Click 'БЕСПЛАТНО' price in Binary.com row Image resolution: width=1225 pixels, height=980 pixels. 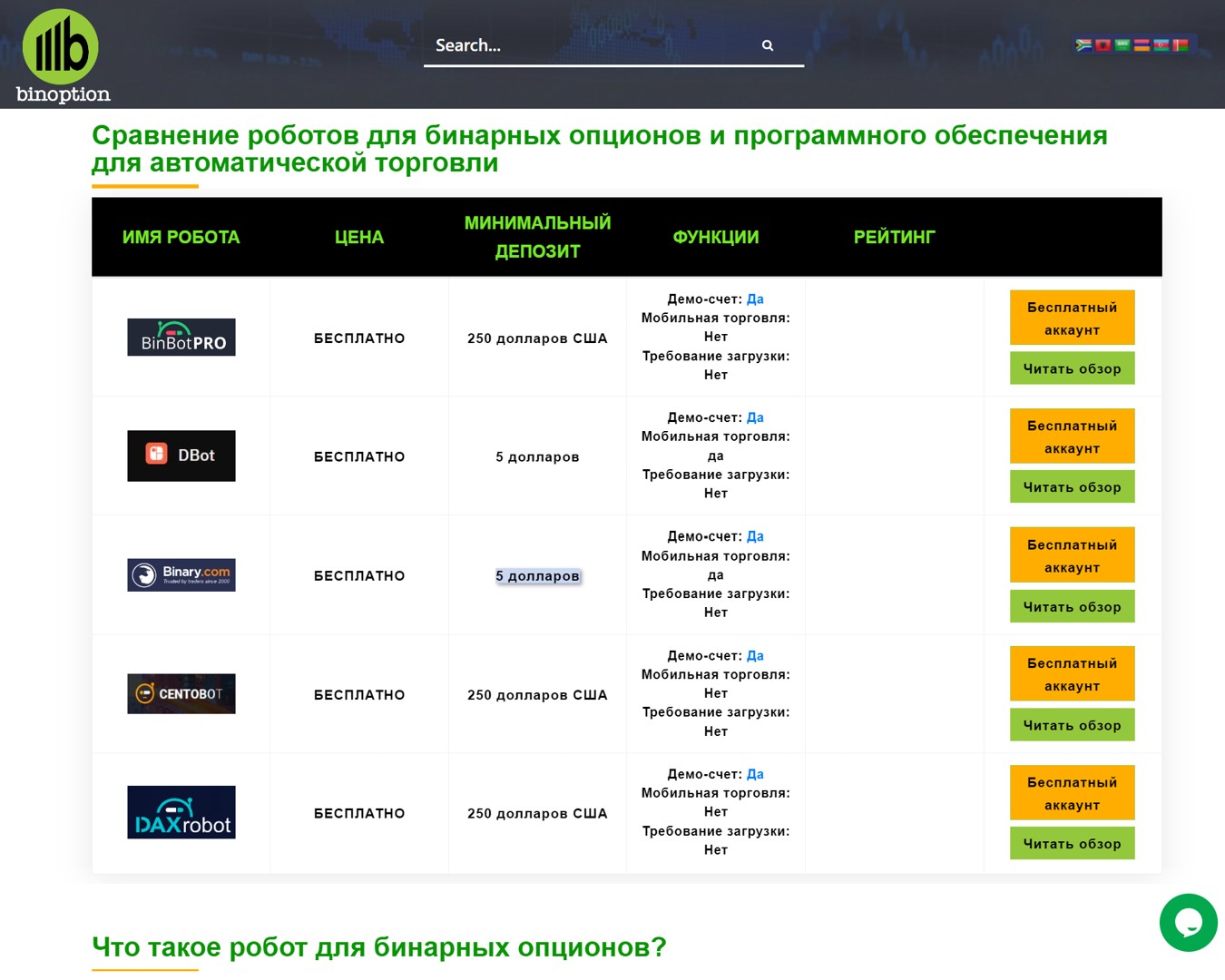pyautogui.click(x=359, y=576)
